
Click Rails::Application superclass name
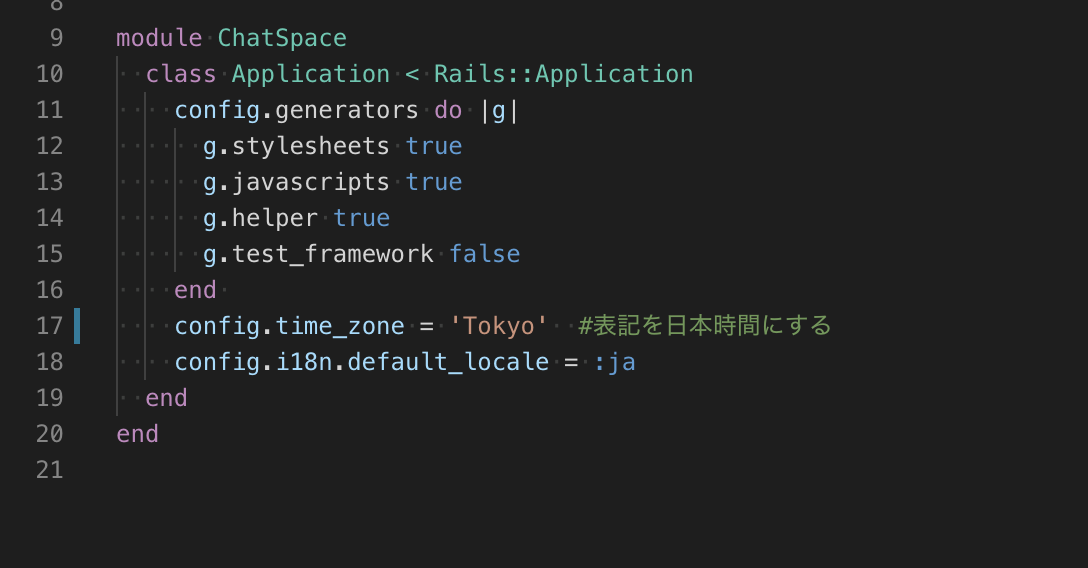pos(563,74)
